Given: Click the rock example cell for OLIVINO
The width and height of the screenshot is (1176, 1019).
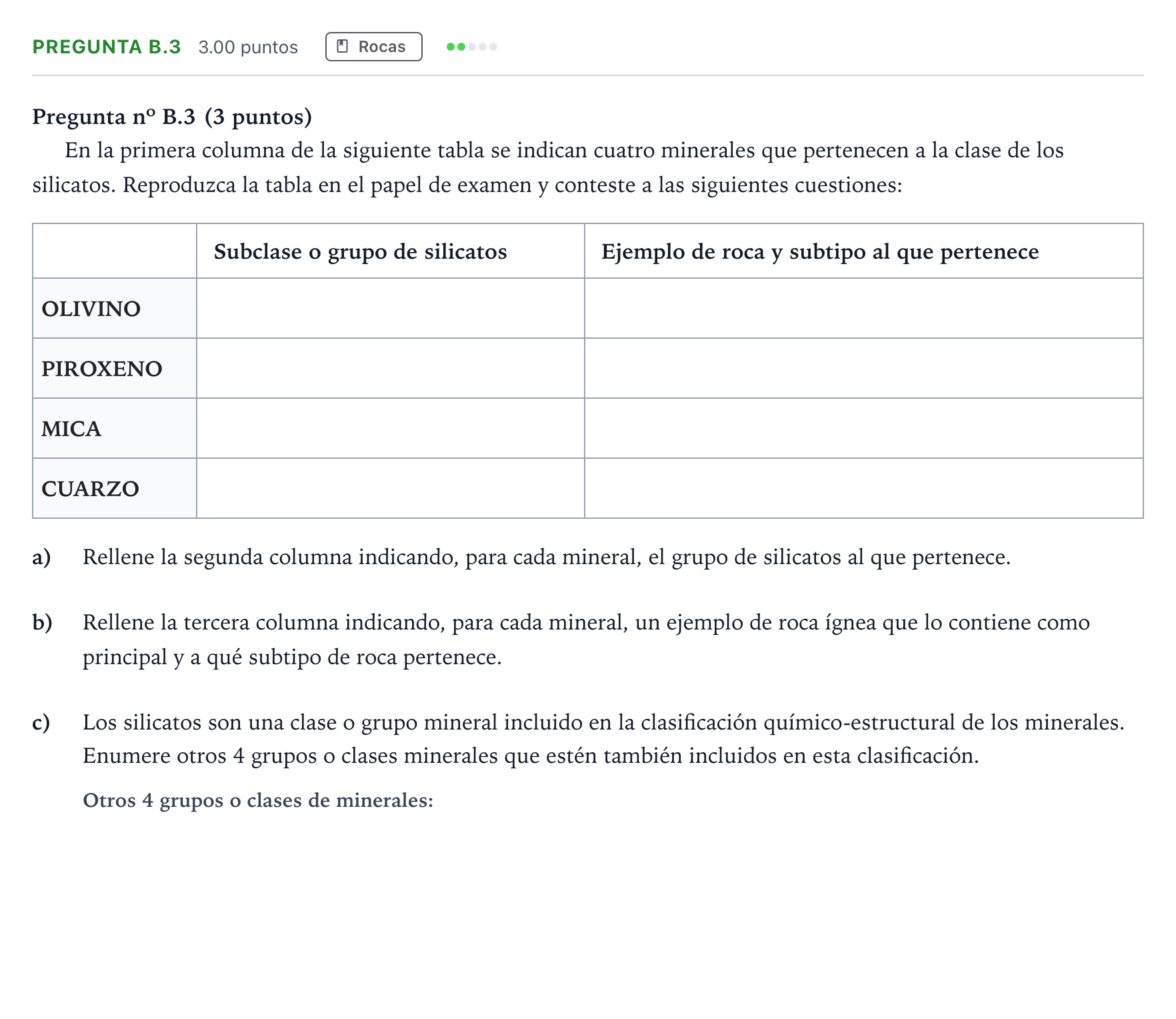Looking at the screenshot, I should coord(864,308).
